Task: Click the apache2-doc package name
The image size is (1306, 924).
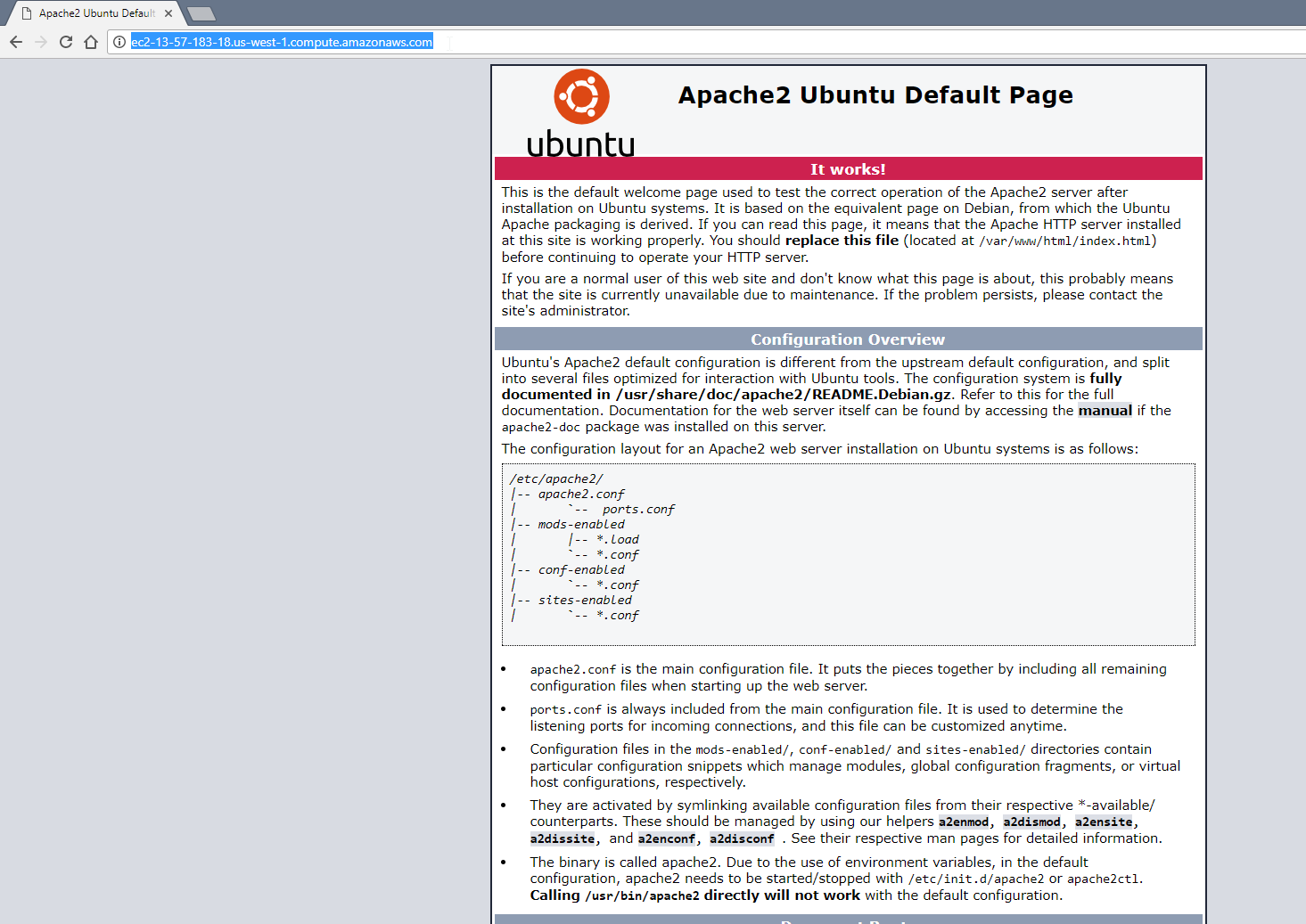Action: click(540, 428)
